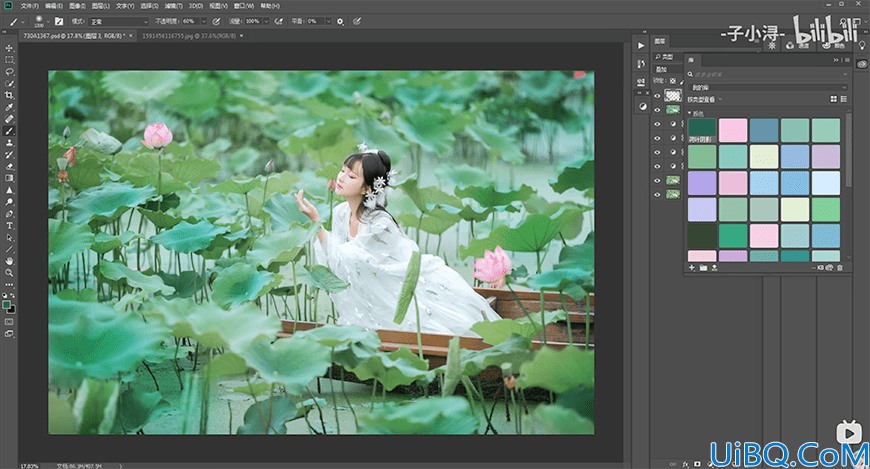Screen dimensions: 870x469
Task: Select the Gradient tool
Action: point(9,178)
